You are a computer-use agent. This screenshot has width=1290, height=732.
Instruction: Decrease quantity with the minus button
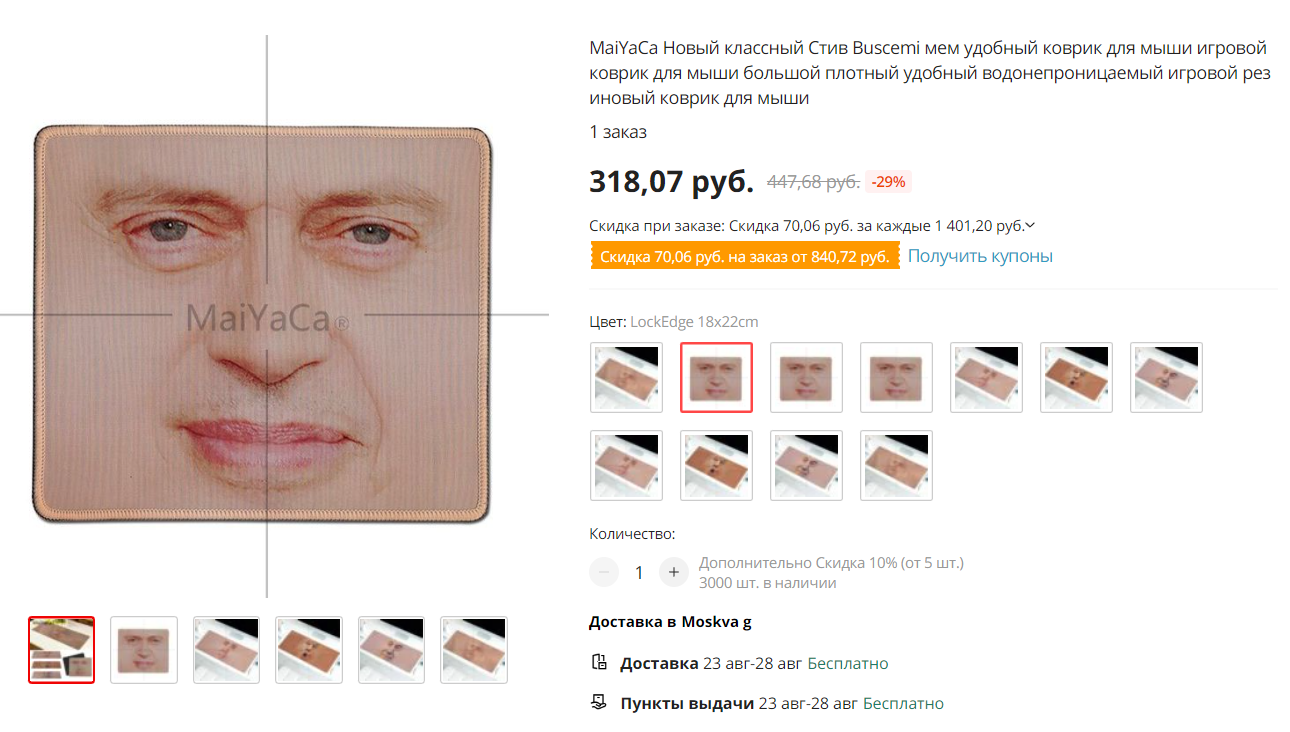604,572
